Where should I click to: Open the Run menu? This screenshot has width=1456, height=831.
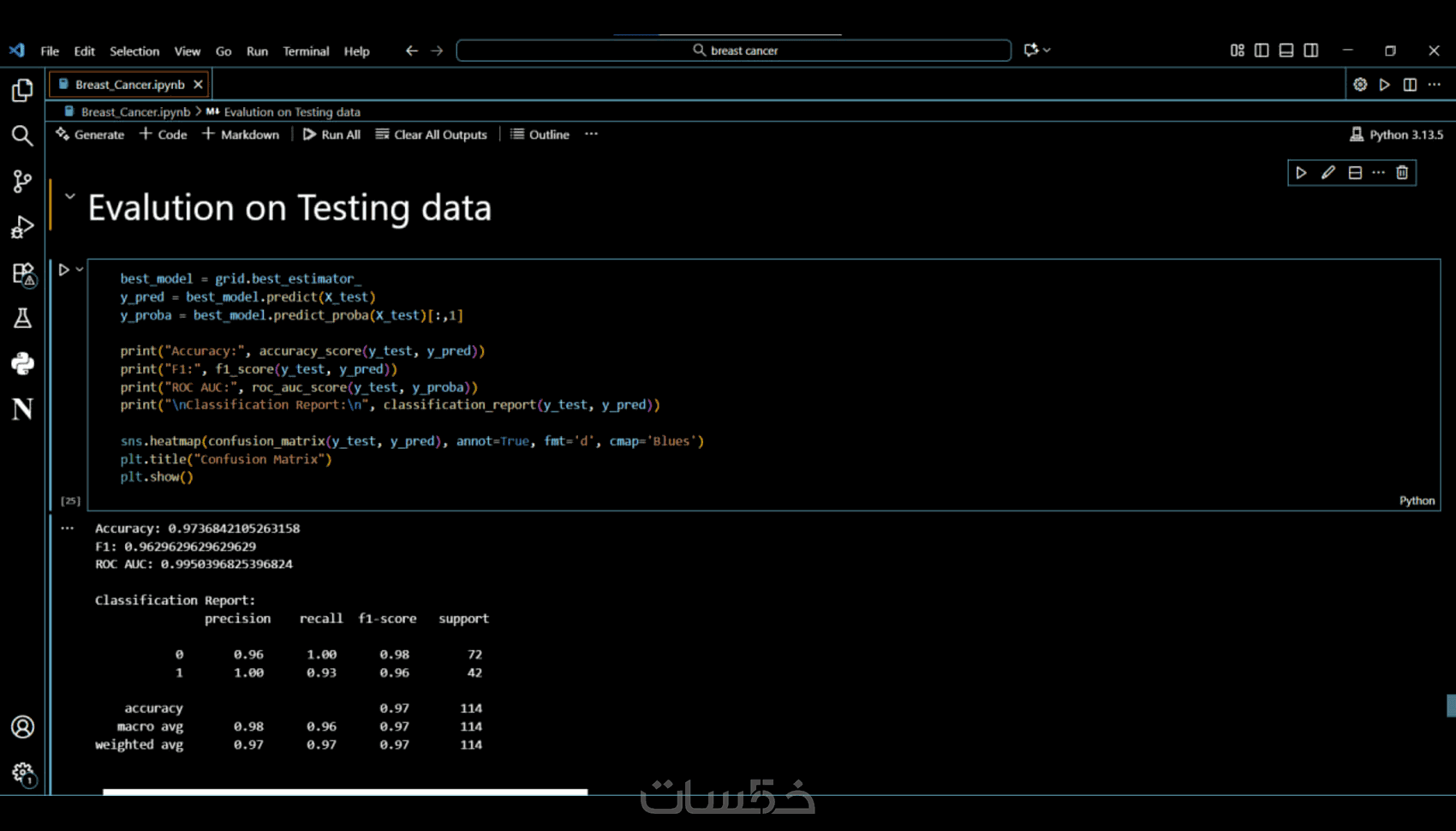[x=257, y=51]
